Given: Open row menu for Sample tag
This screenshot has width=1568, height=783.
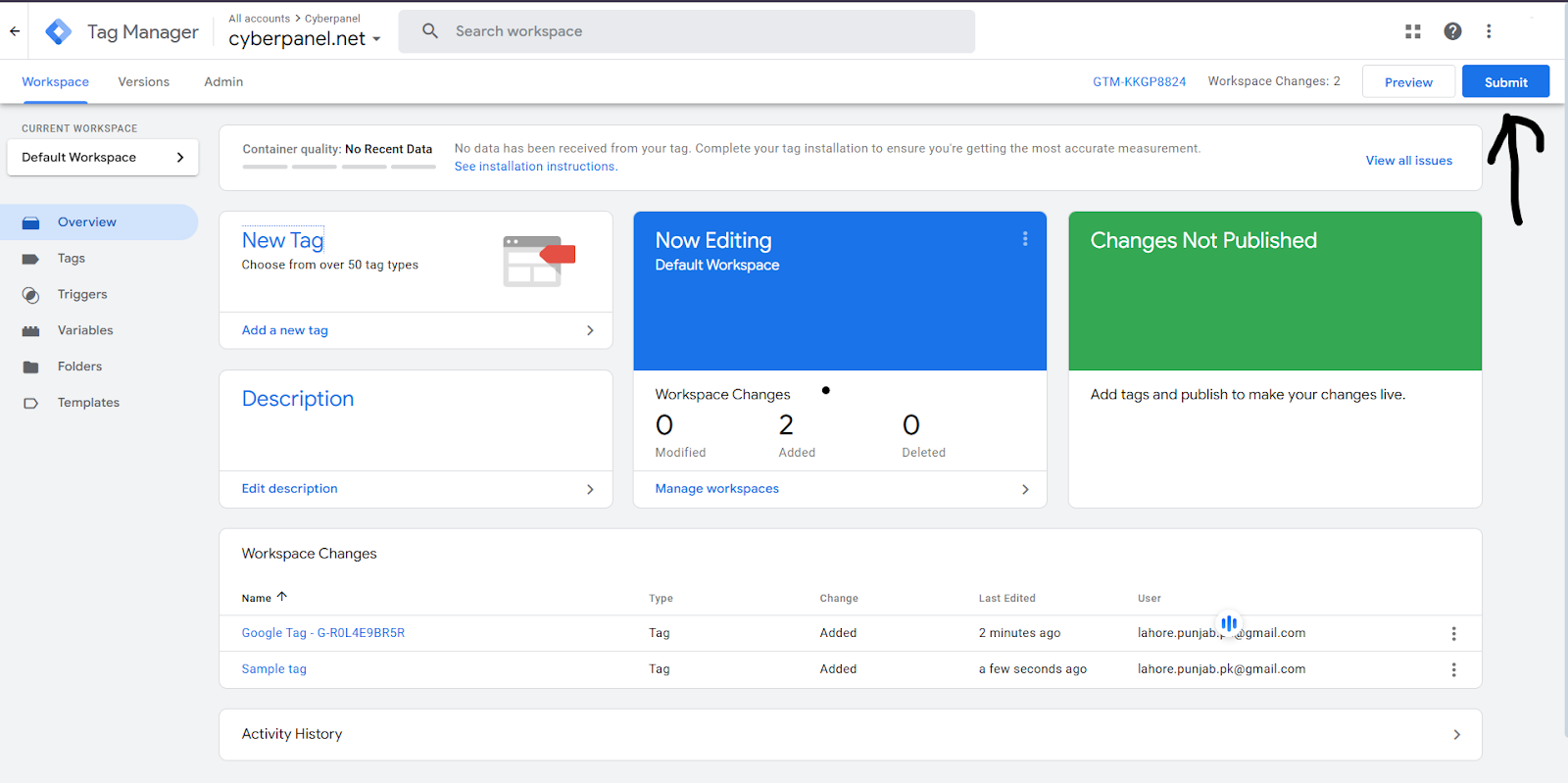Looking at the screenshot, I should pos(1453,669).
